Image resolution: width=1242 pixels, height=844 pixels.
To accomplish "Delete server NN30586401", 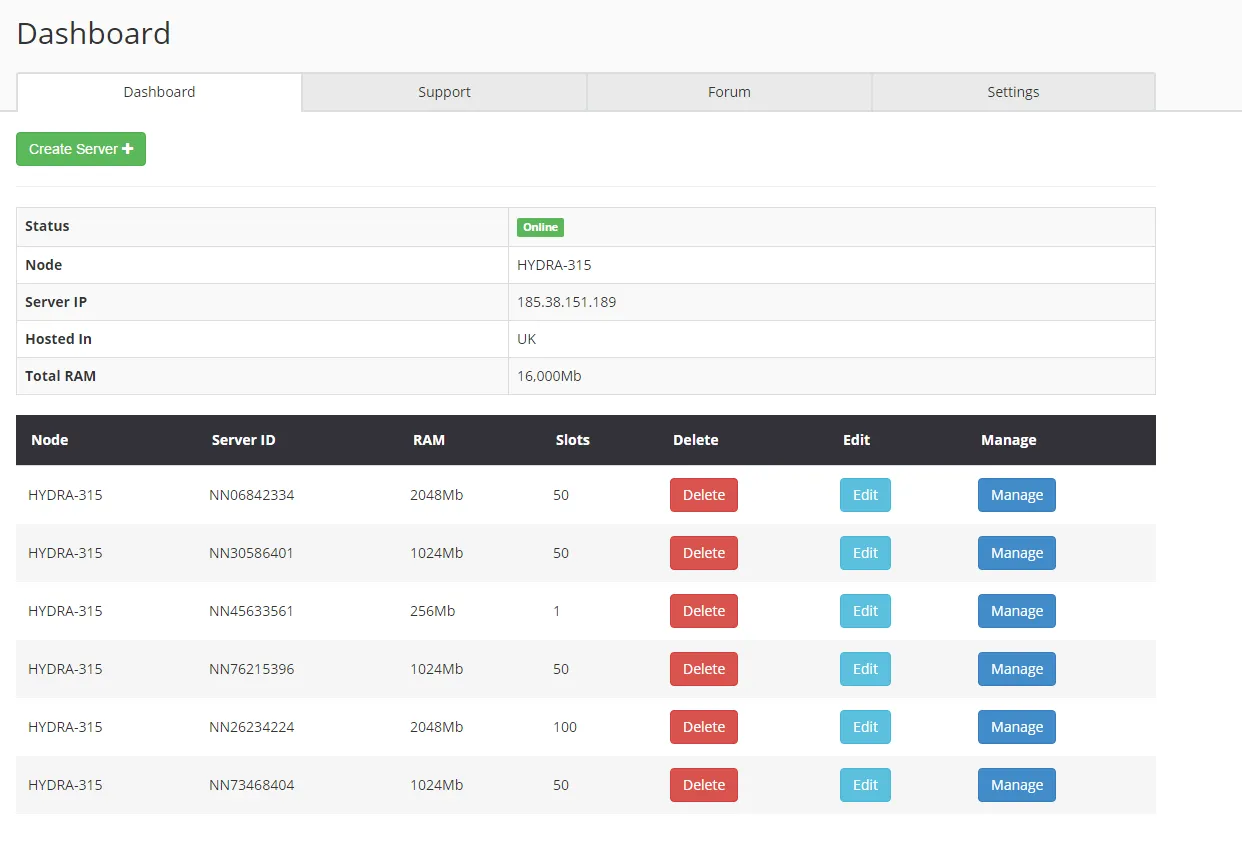I will point(704,553).
